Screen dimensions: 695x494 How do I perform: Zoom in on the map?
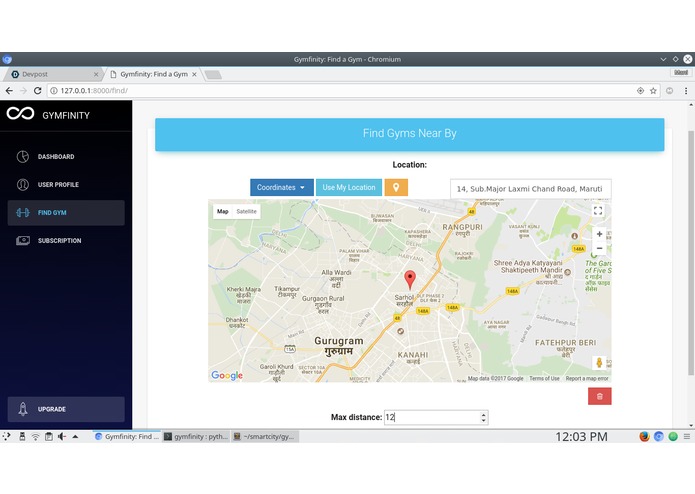[599, 234]
